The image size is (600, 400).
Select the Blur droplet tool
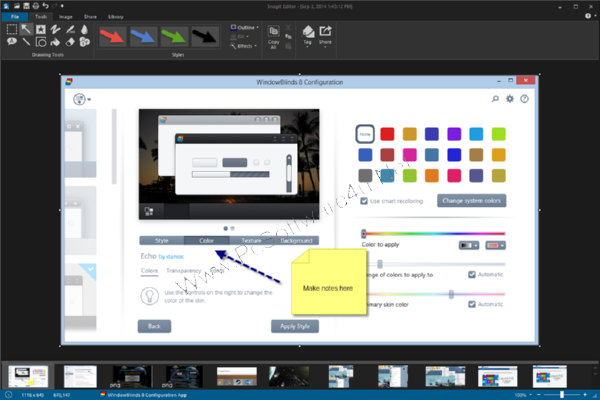[x=84, y=29]
